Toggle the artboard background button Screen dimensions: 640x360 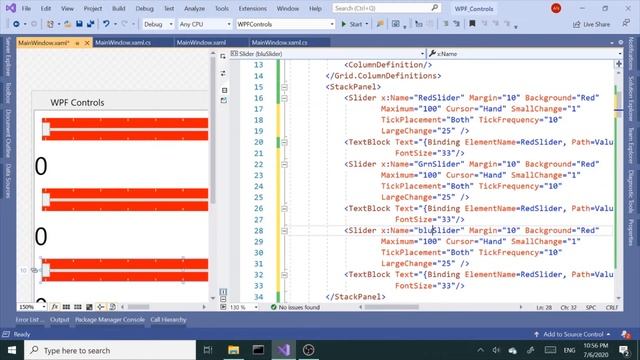point(89,307)
